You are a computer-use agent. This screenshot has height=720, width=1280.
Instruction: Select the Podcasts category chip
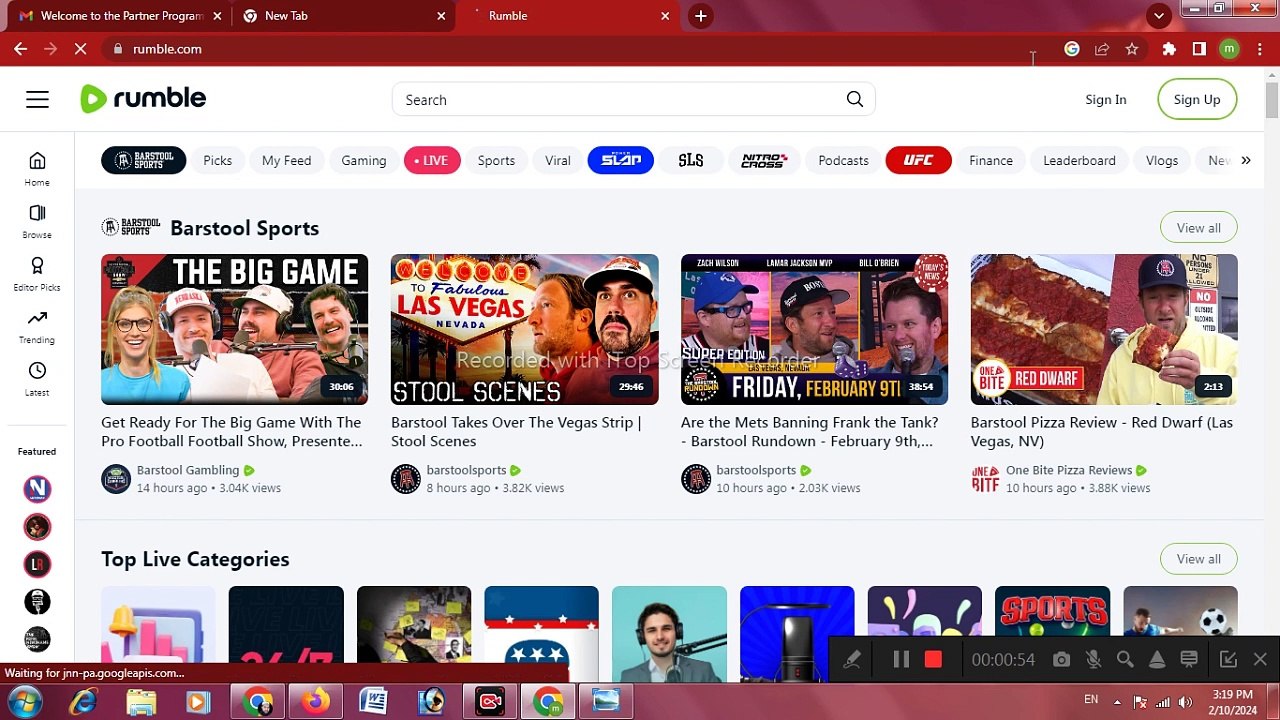(x=843, y=160)
